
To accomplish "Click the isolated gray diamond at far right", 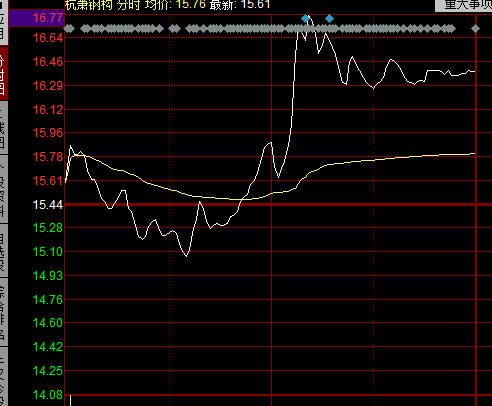I will coord(475,29).
